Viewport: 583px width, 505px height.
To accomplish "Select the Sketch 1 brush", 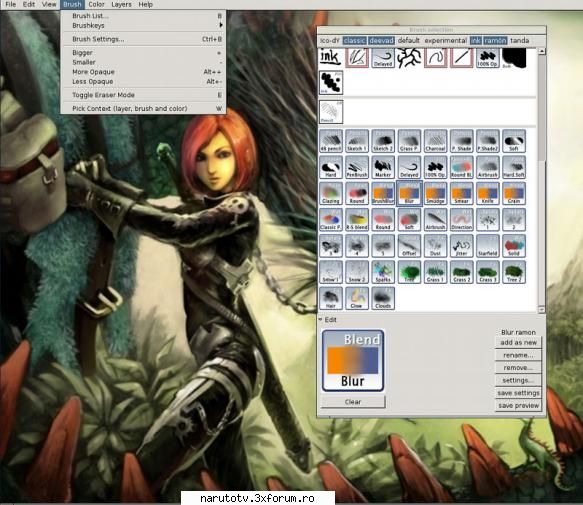I will coord(357,141).
